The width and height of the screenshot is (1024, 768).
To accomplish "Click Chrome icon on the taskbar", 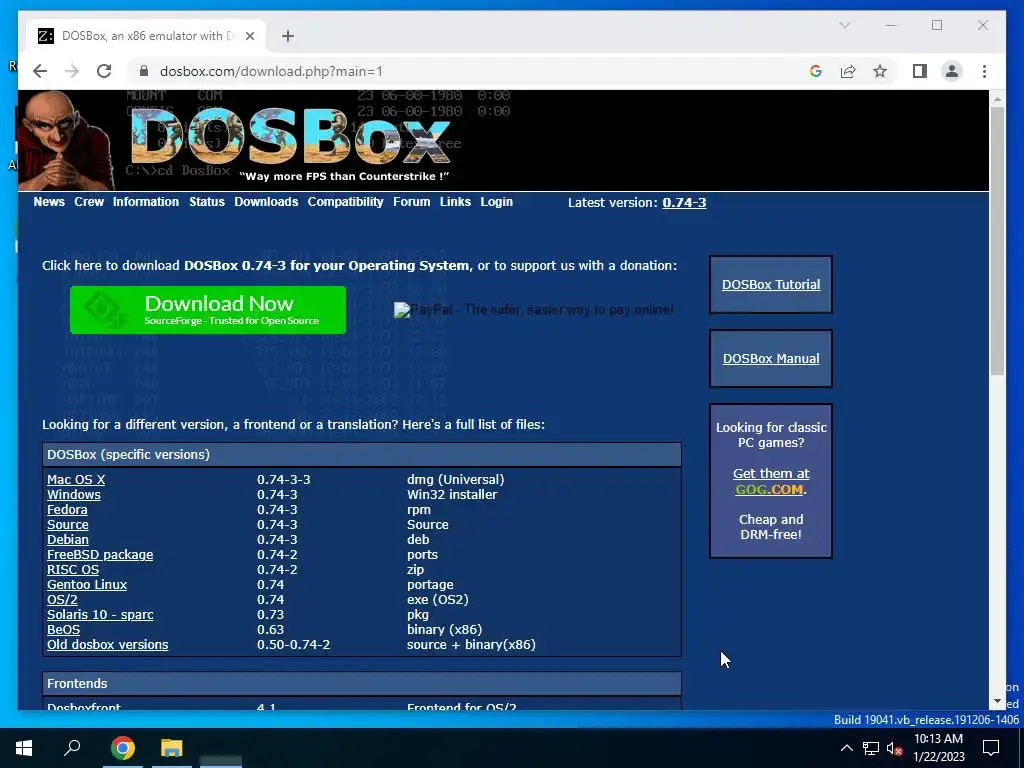I will click(122, 748).
